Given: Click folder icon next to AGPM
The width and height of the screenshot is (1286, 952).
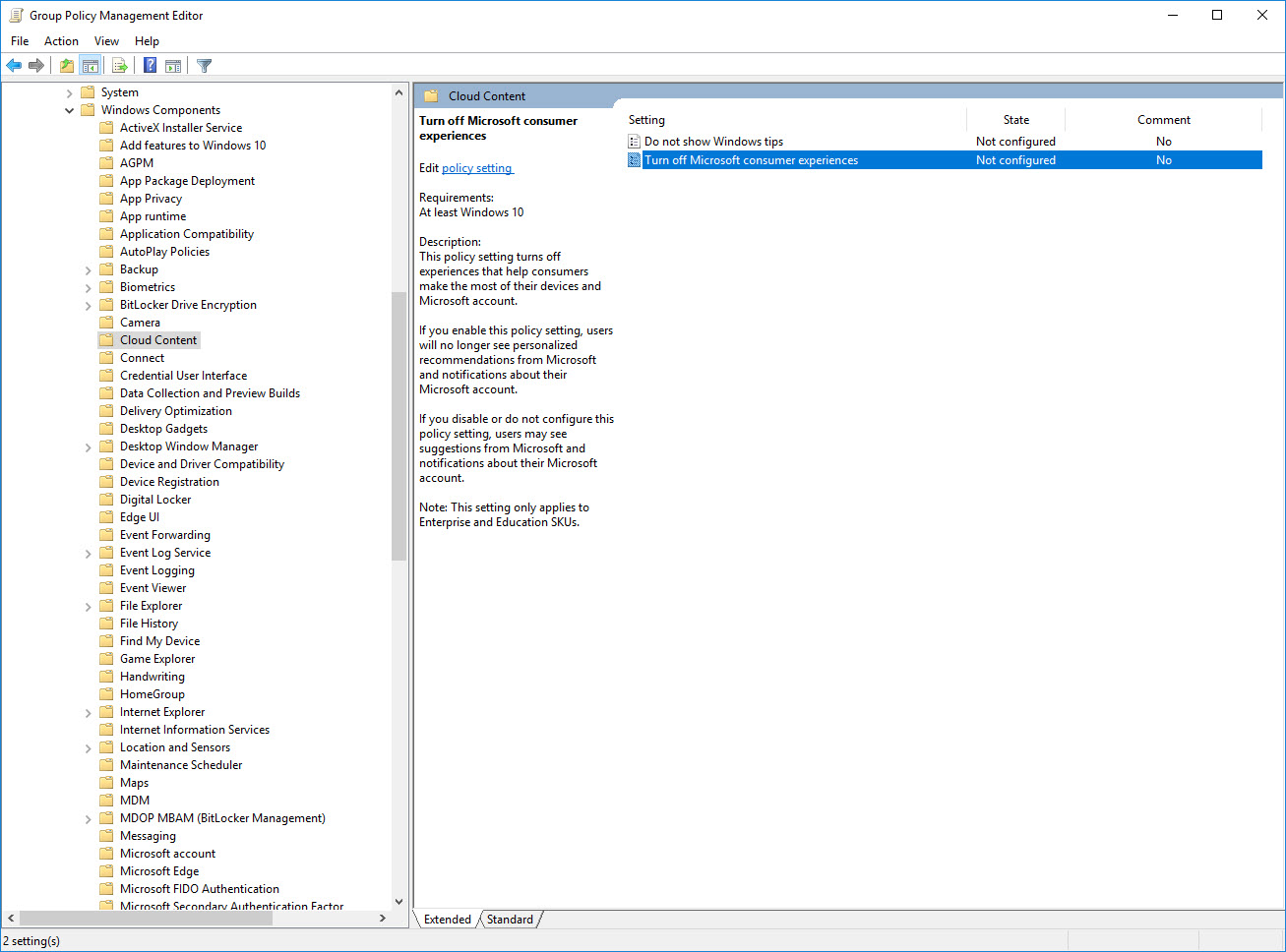Looking at the screenshot, I should point(107,163).
